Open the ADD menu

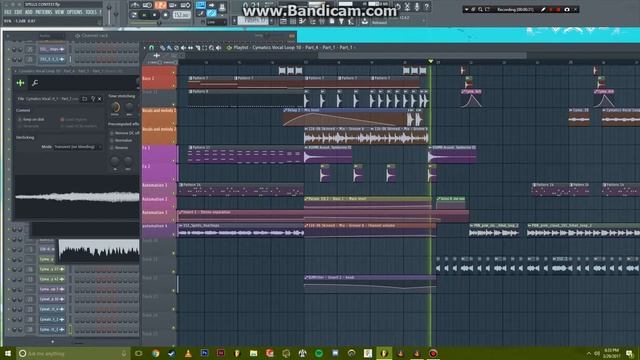pyautogui.click(x=29, y=12)
